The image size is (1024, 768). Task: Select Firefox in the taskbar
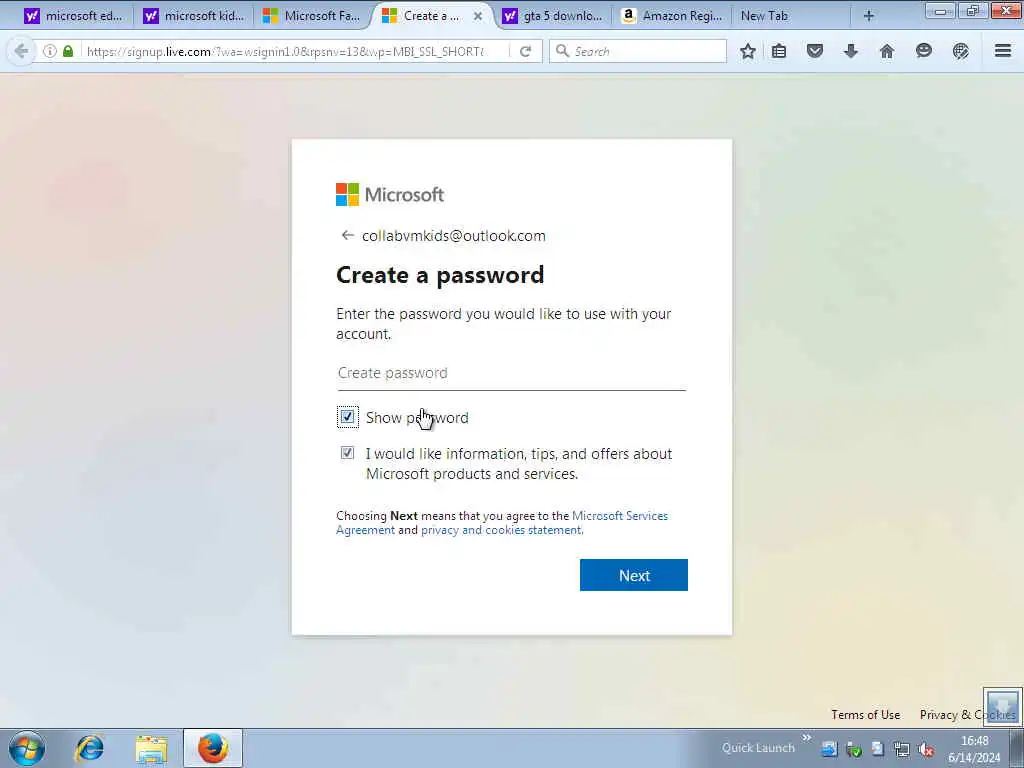pos(213,748)
